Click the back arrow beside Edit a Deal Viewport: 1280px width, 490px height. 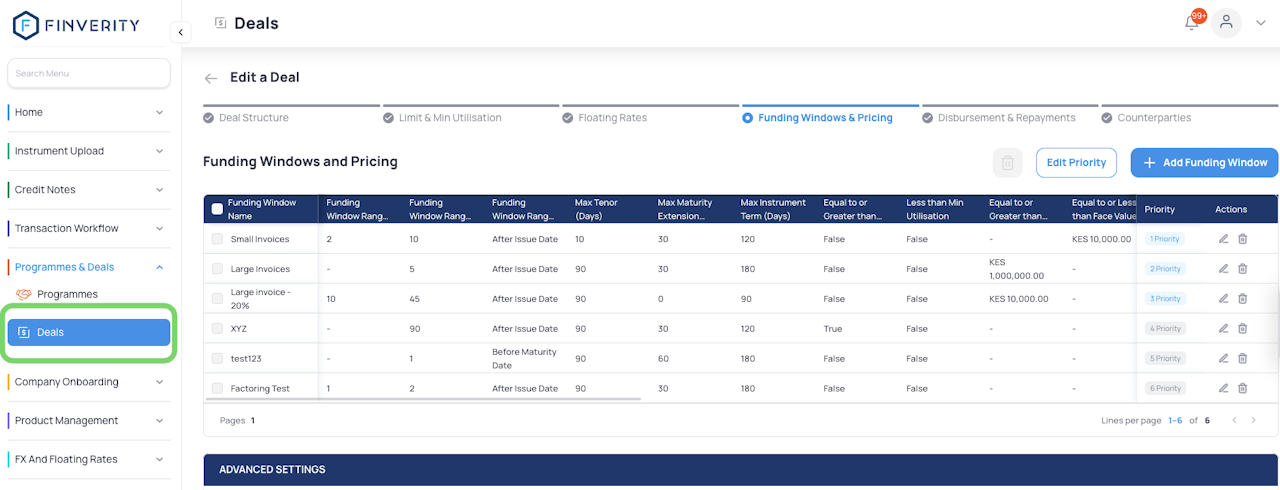[x=211, y=78]
